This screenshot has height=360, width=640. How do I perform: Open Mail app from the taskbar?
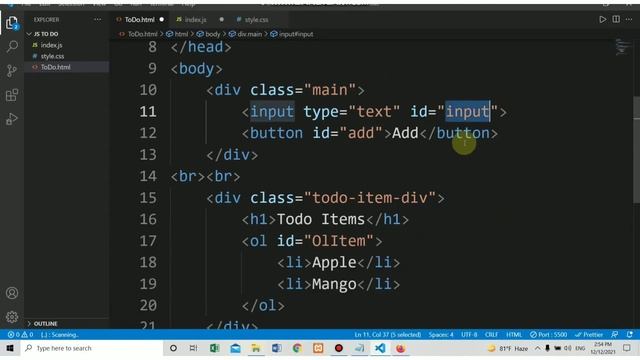(x=235, y=348)
